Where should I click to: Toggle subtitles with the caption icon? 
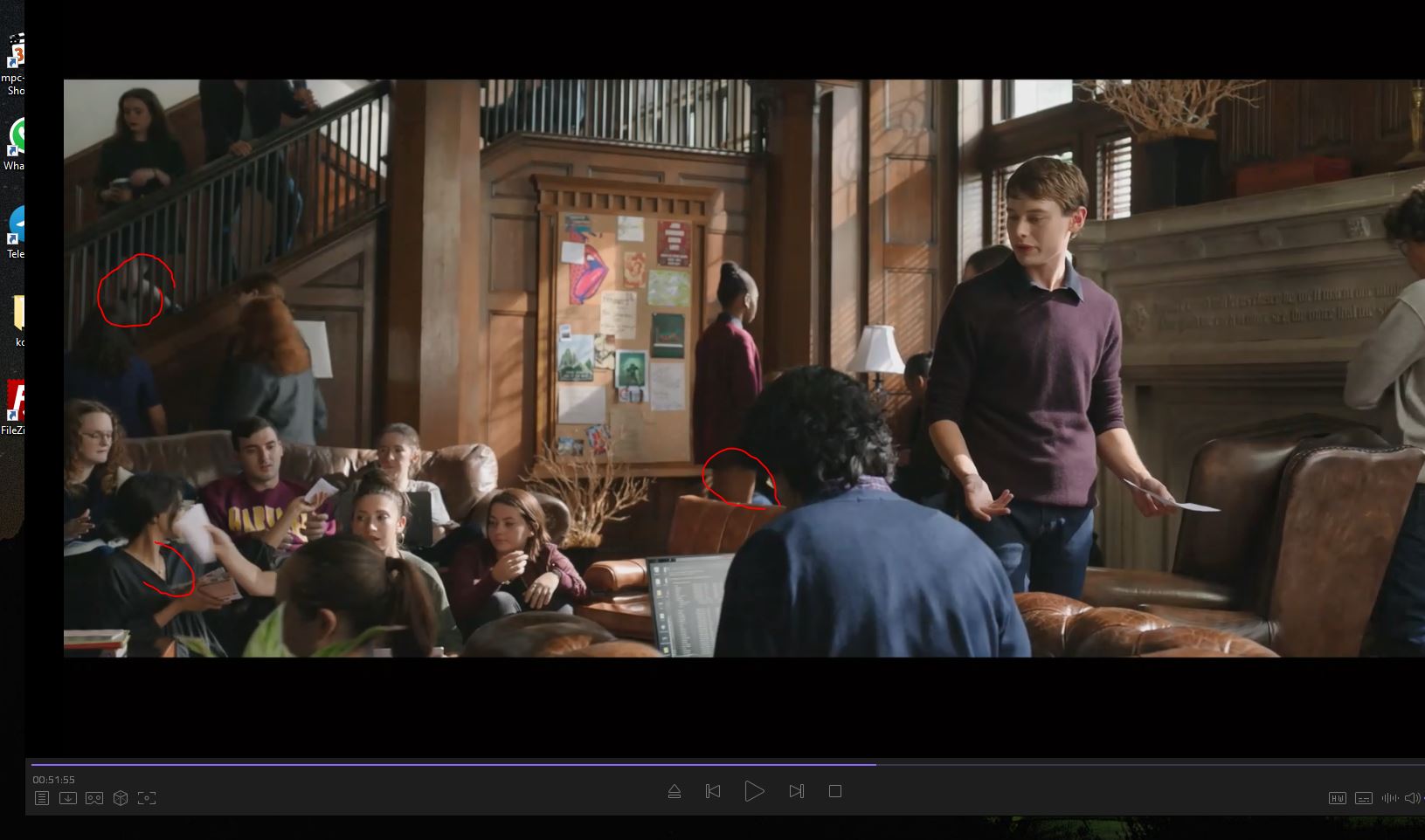(x=1363, y=798)
